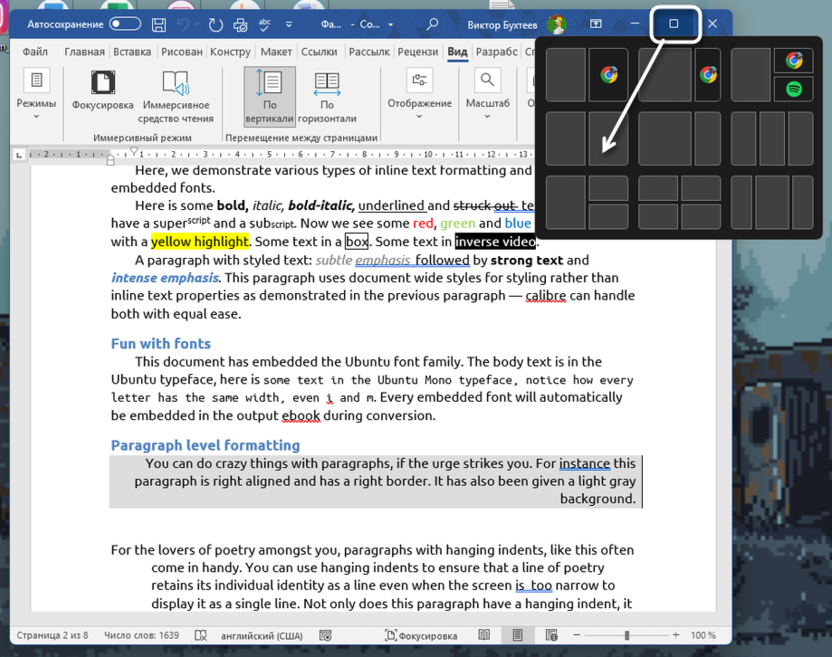
Task: Open the Вставка ribbon tab
Action: (x=133, y=52)
